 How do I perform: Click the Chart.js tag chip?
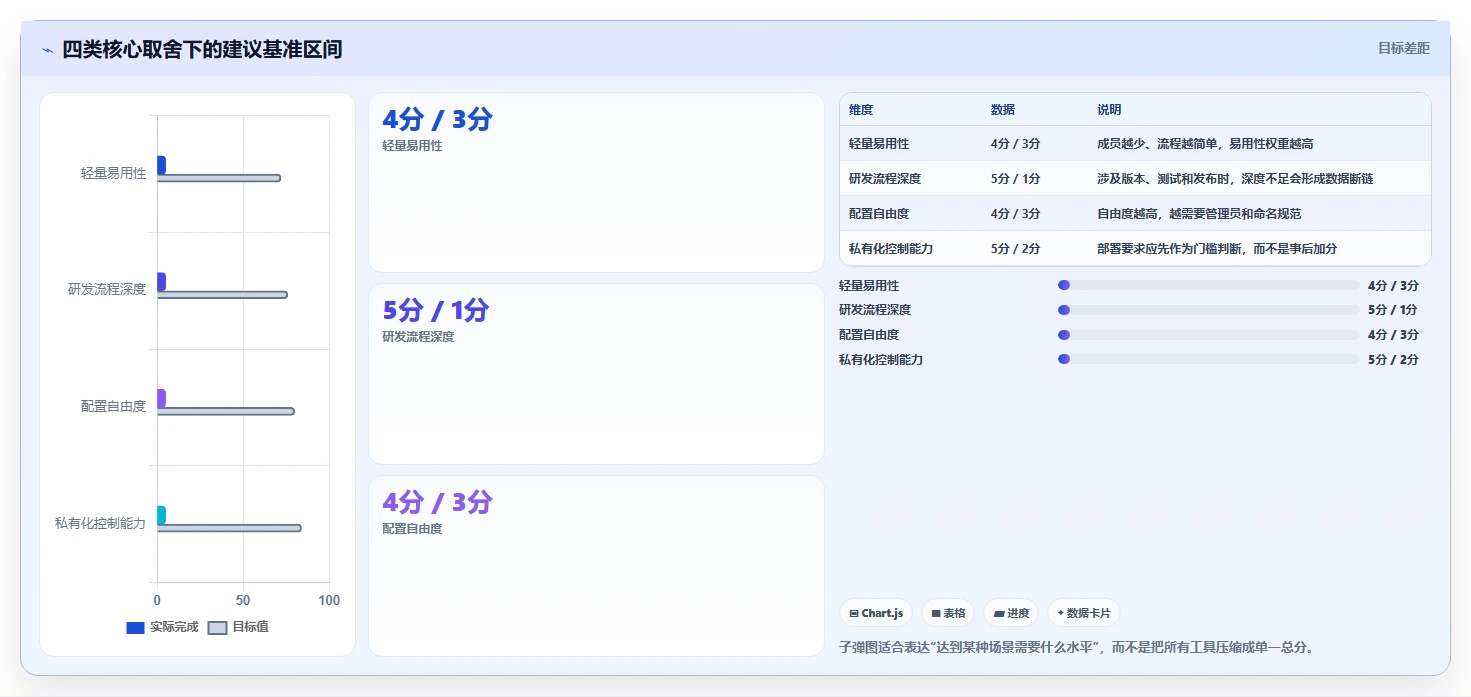pos(876,613)
